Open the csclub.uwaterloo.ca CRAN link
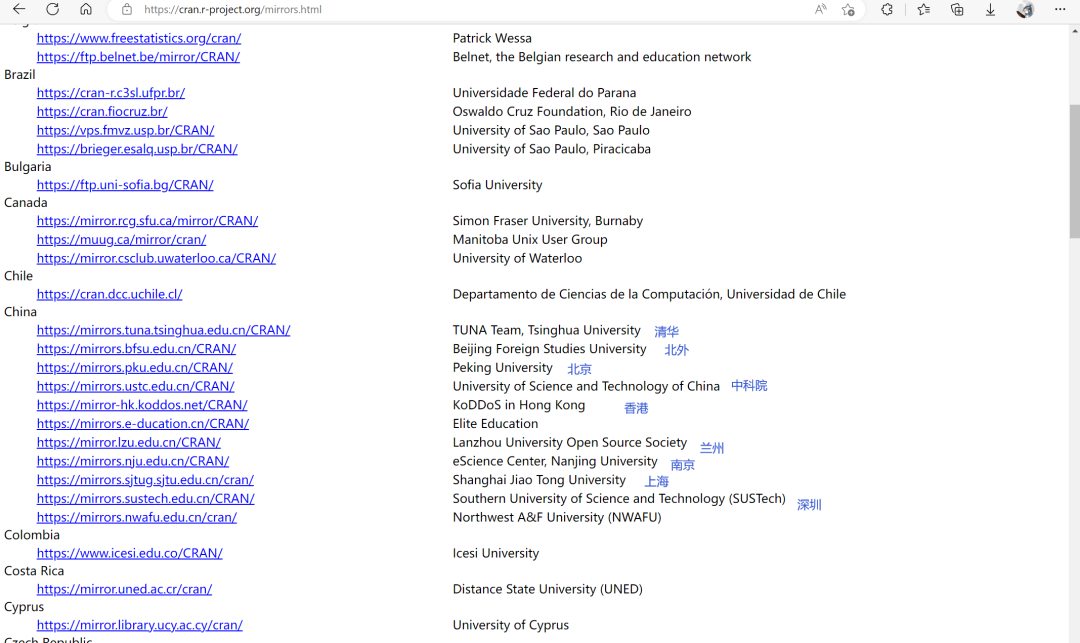 click(156, 258)
